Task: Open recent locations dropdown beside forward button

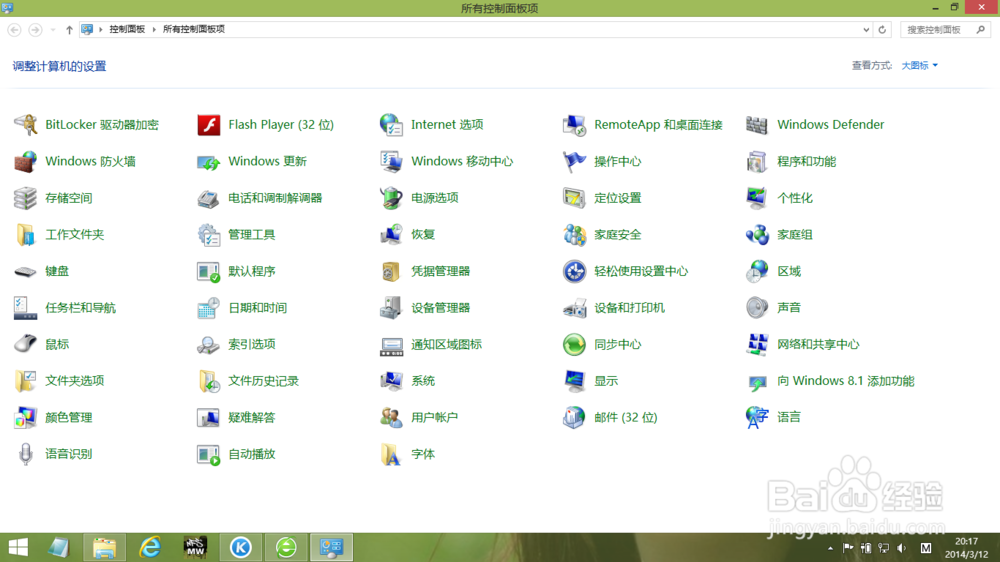Action: pyautogui.click(x=53, y=29)
